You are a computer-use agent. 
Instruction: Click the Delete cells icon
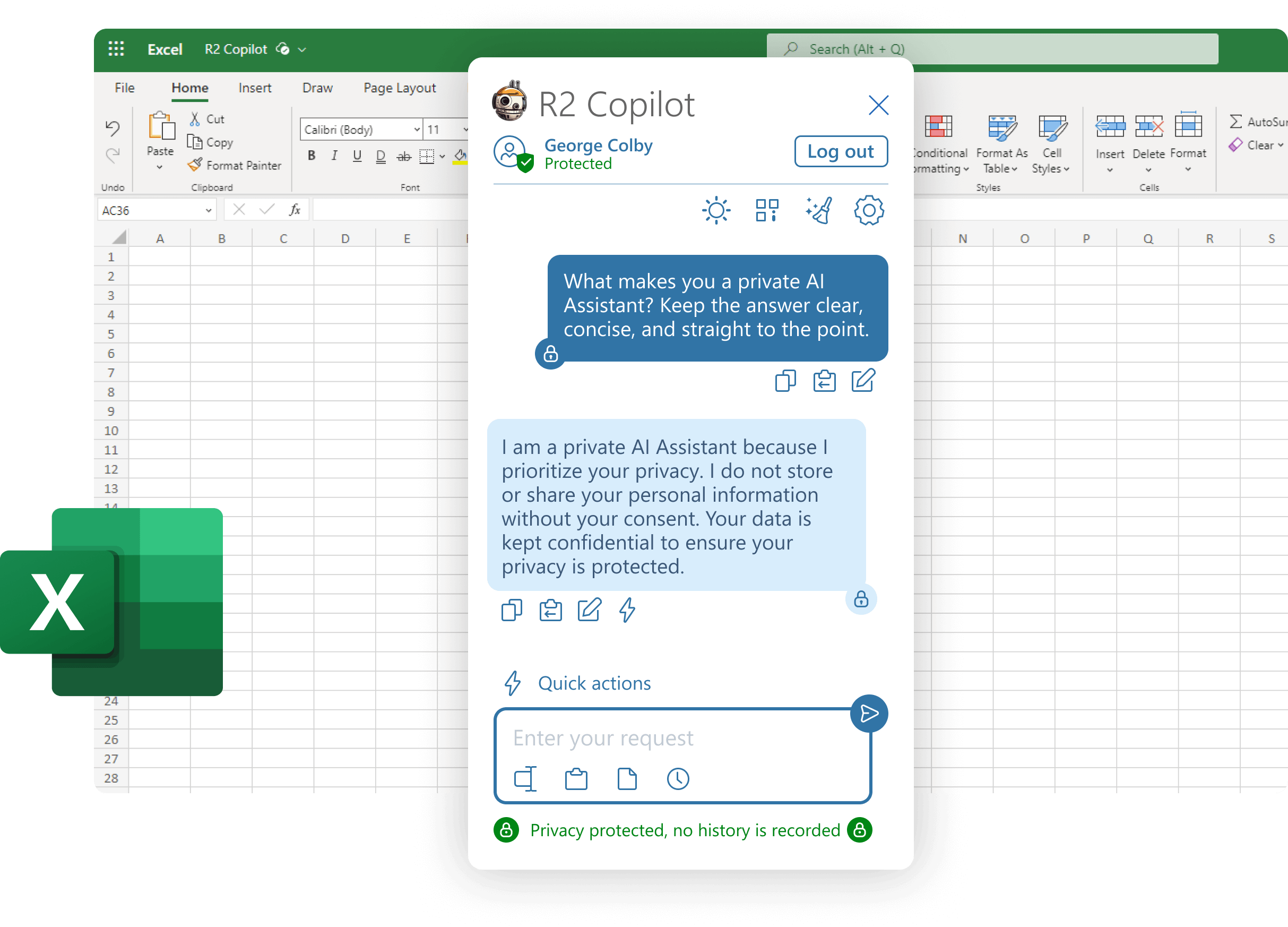pos(1149,127)
